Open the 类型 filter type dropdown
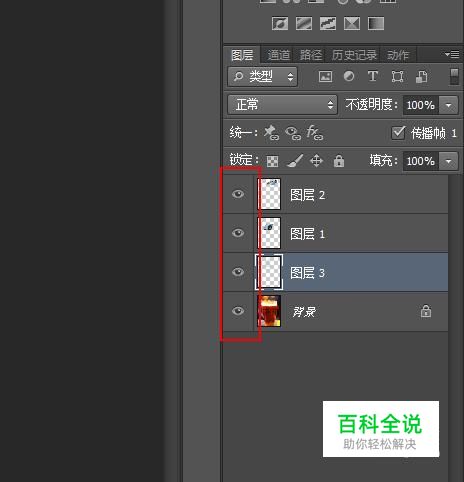Viewport: 464px width, 482px height. click(x=263, y=77)
